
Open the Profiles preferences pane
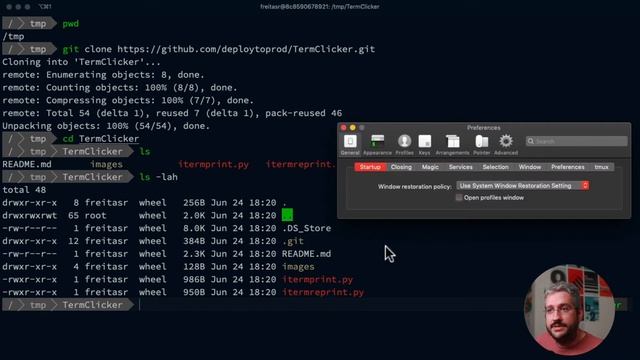pos(404,144)
